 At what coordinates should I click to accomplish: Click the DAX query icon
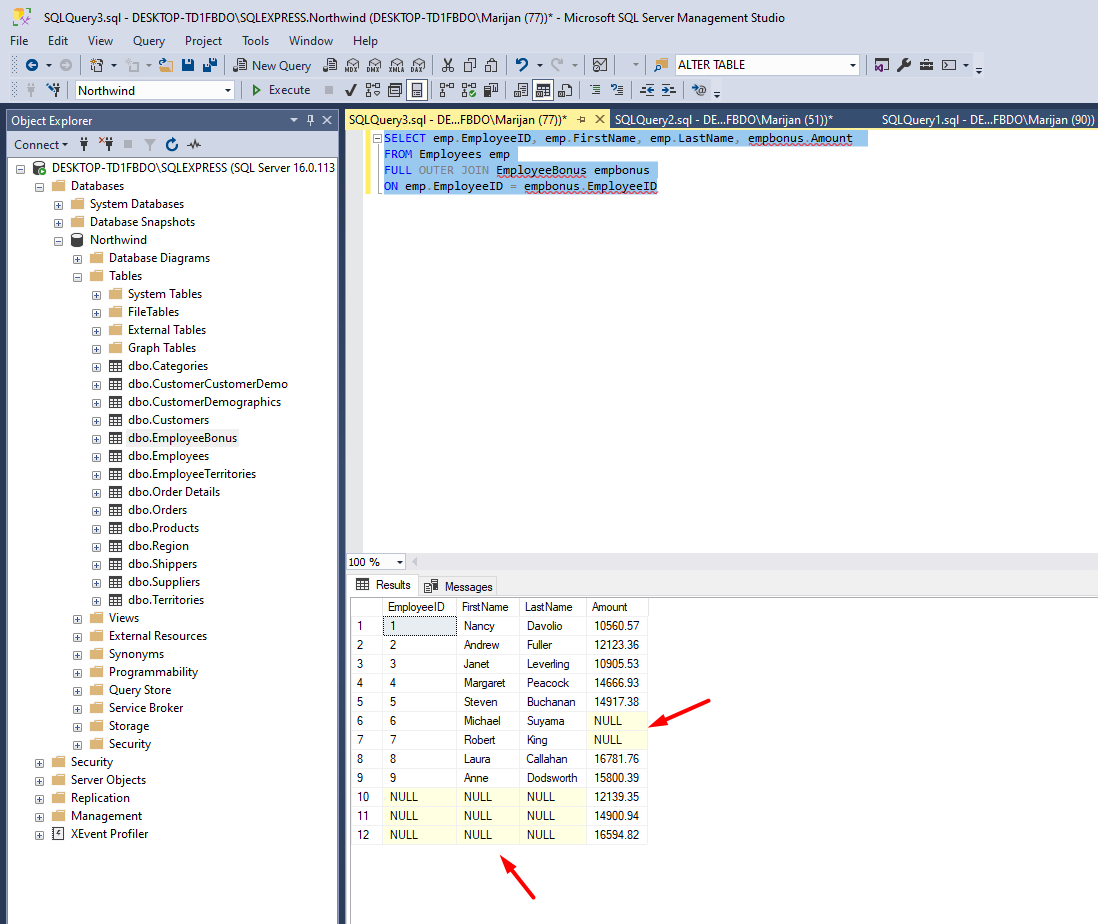click(418, 65)
